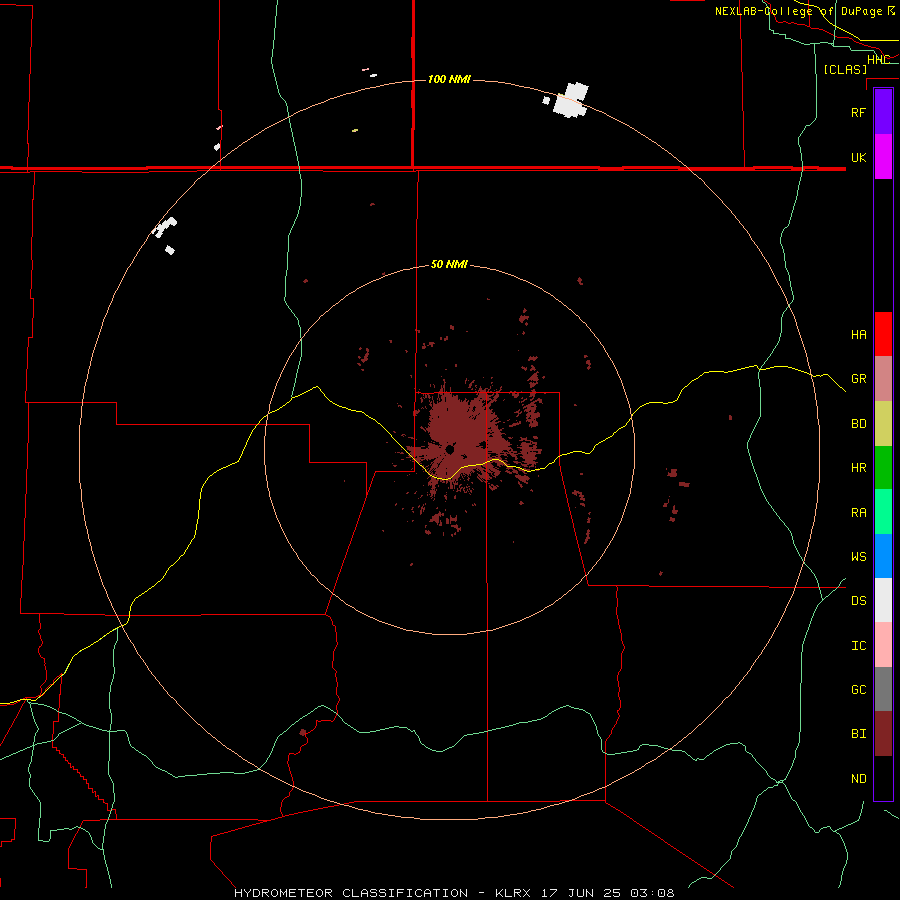Click the HHC product label
This screenshot has width=900, height=900.
[x=878, y=60]
